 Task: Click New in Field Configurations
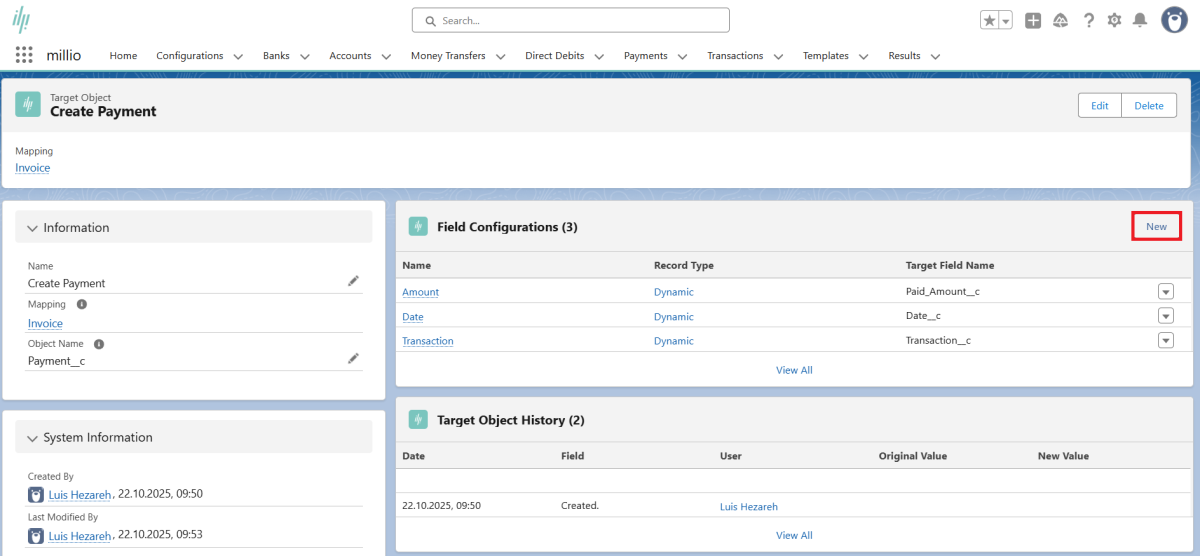[1156, 227]
